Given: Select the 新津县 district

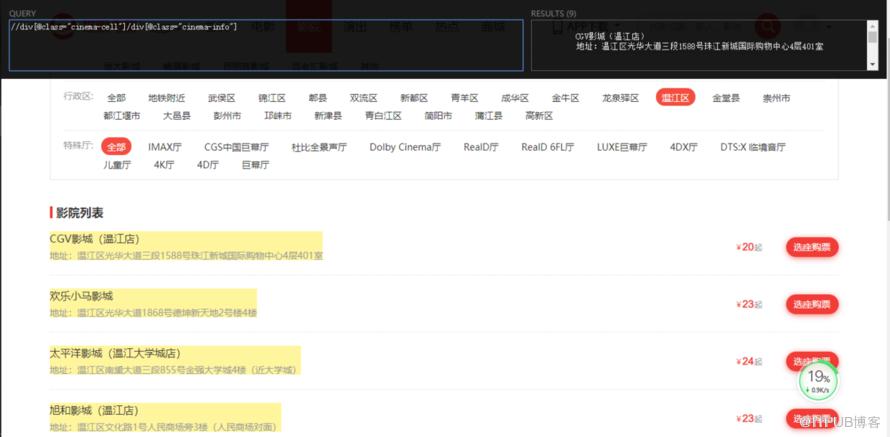Looking at the screenshot, I should 328,116.
